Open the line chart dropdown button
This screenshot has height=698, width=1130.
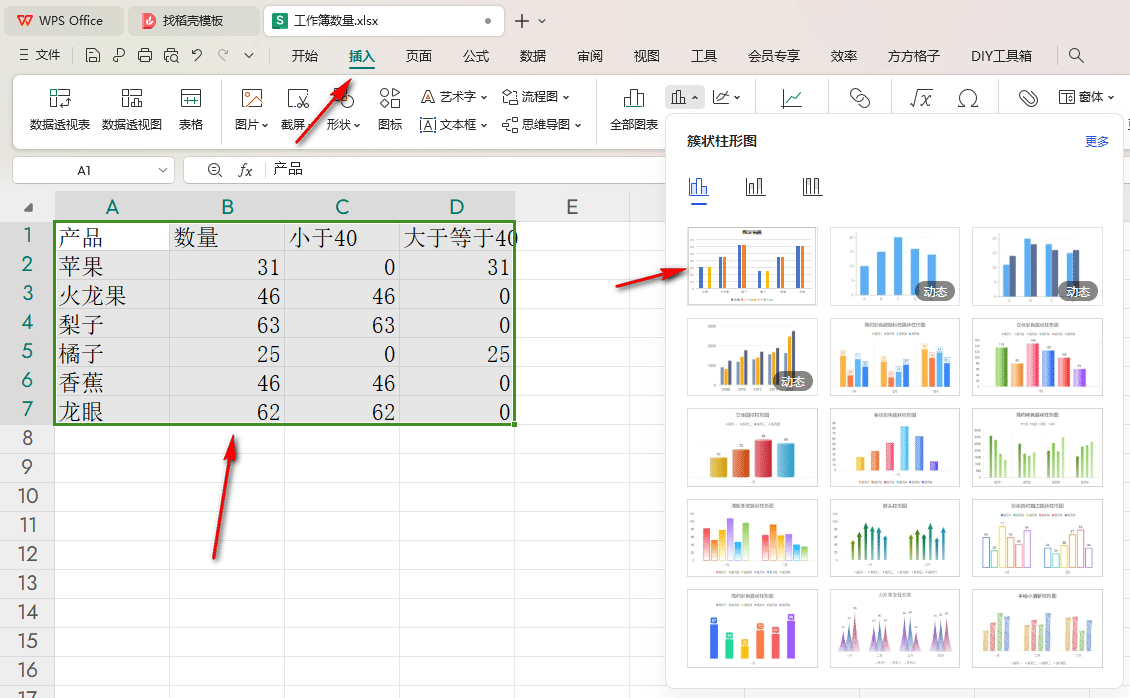point(726,97)
